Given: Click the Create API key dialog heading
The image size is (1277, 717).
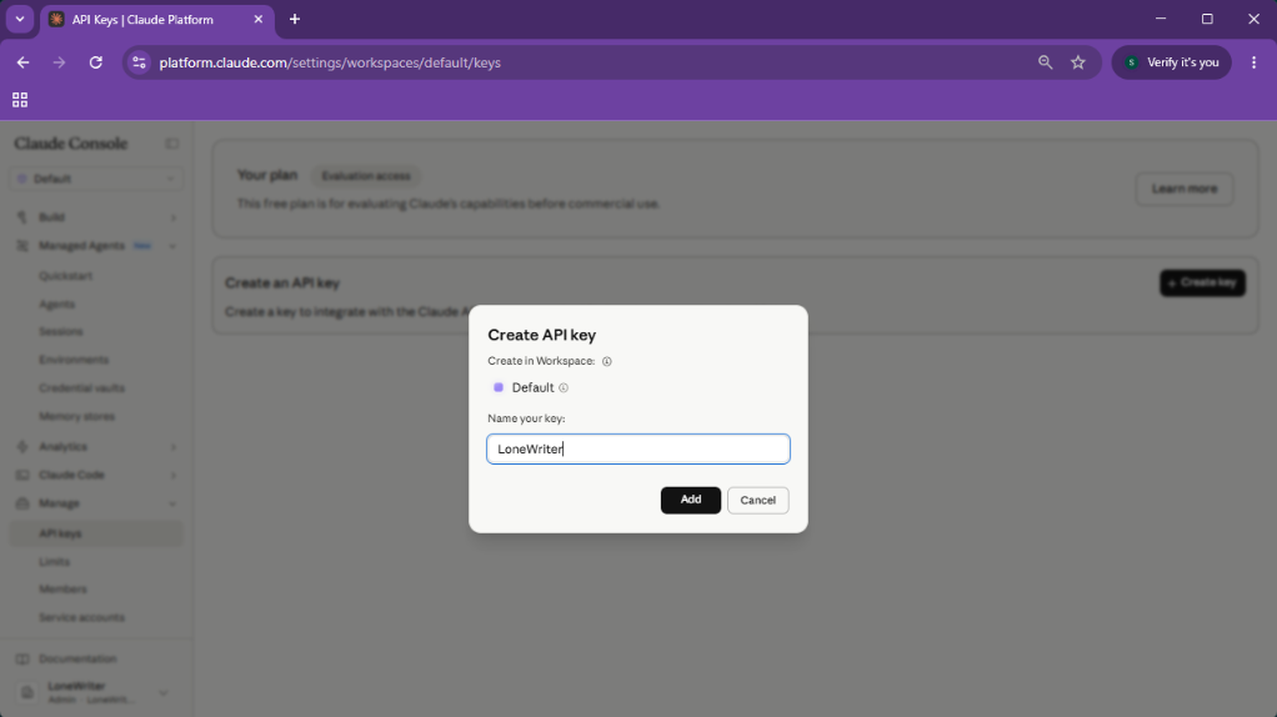Looking at the screenshot, I should point(542,335).
